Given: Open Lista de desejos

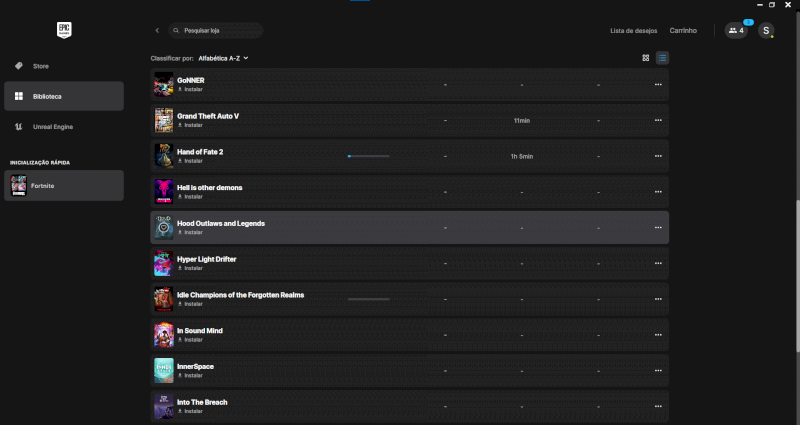Looking at the screenshot, I should [x=632, y=31].
